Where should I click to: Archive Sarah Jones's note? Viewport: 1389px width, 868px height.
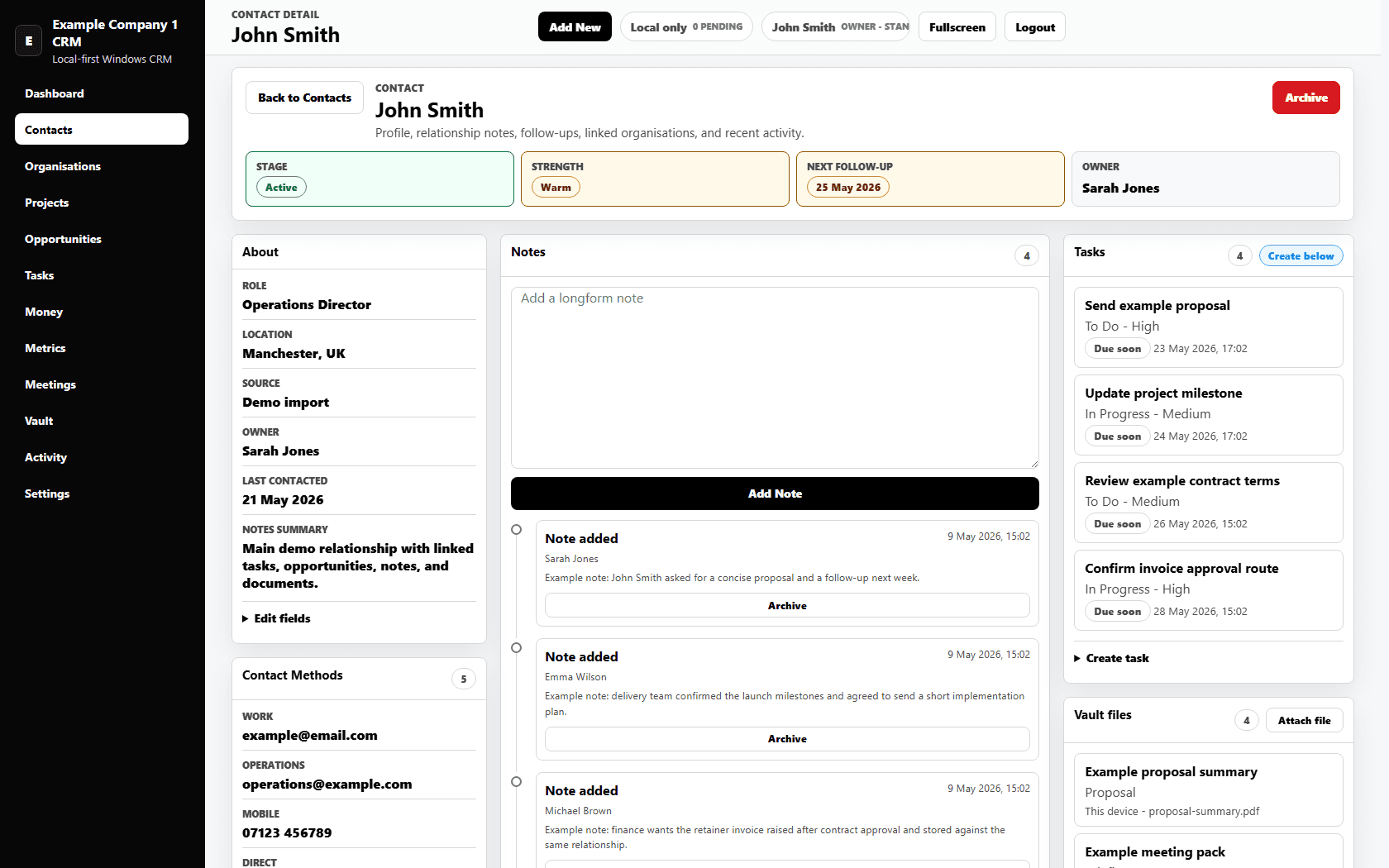click(x=787, y=605)
